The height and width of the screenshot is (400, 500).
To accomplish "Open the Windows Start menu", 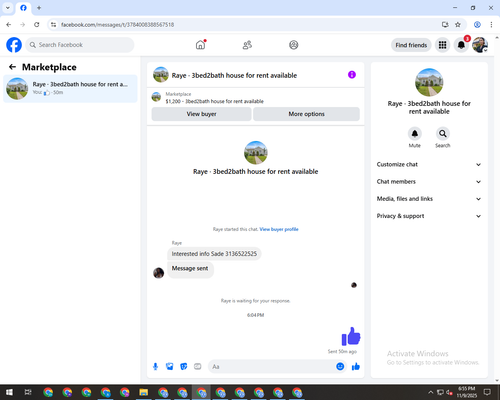I will 9,392.
